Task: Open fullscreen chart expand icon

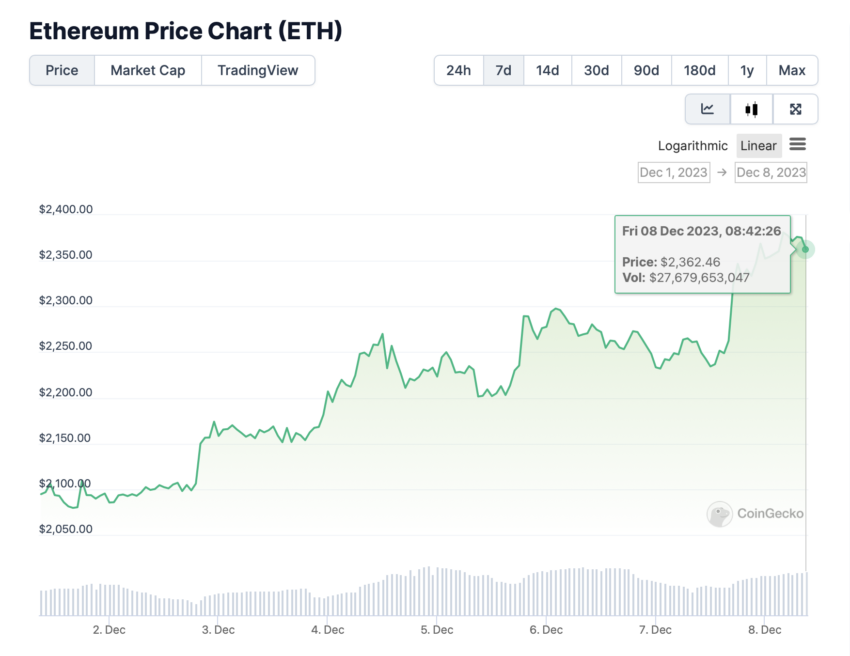Action: click(795, 109)
